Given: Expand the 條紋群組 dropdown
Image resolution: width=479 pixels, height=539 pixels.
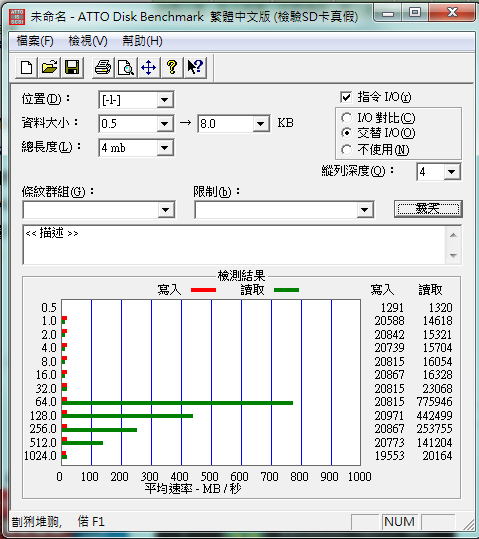Looking at the screenshot, I should pyautogui.click(x=165, y=210).
